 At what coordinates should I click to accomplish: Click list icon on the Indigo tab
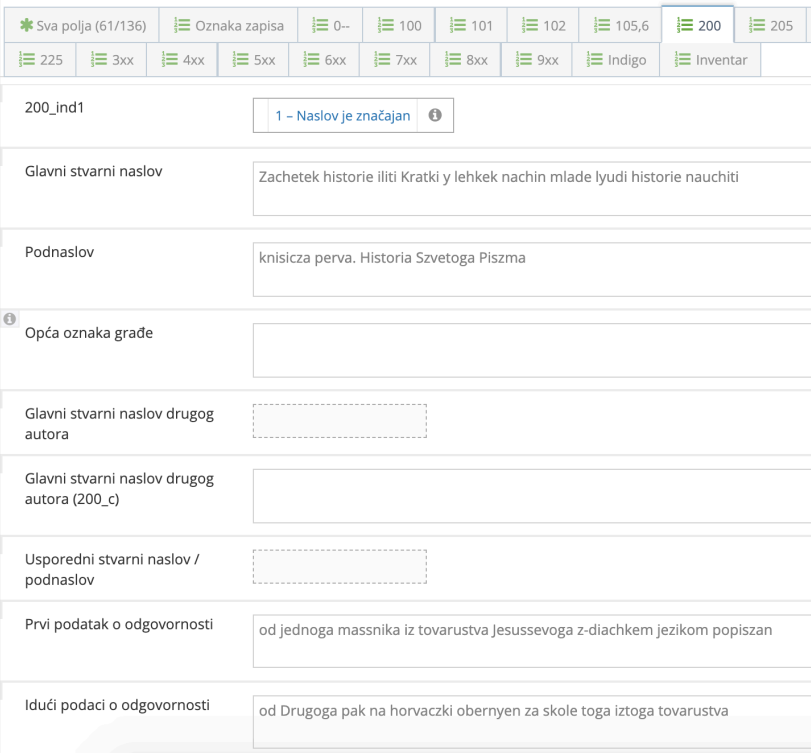(x=594, y=60)
